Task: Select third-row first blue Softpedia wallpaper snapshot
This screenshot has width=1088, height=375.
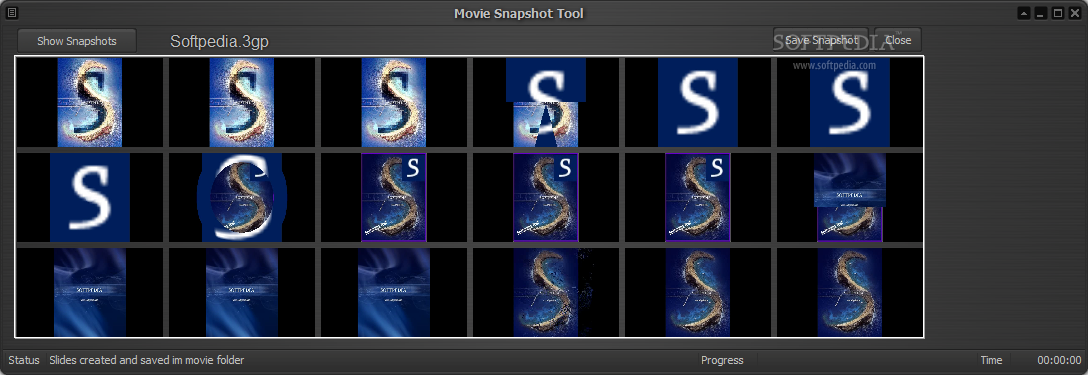Action: click(90, 292)
